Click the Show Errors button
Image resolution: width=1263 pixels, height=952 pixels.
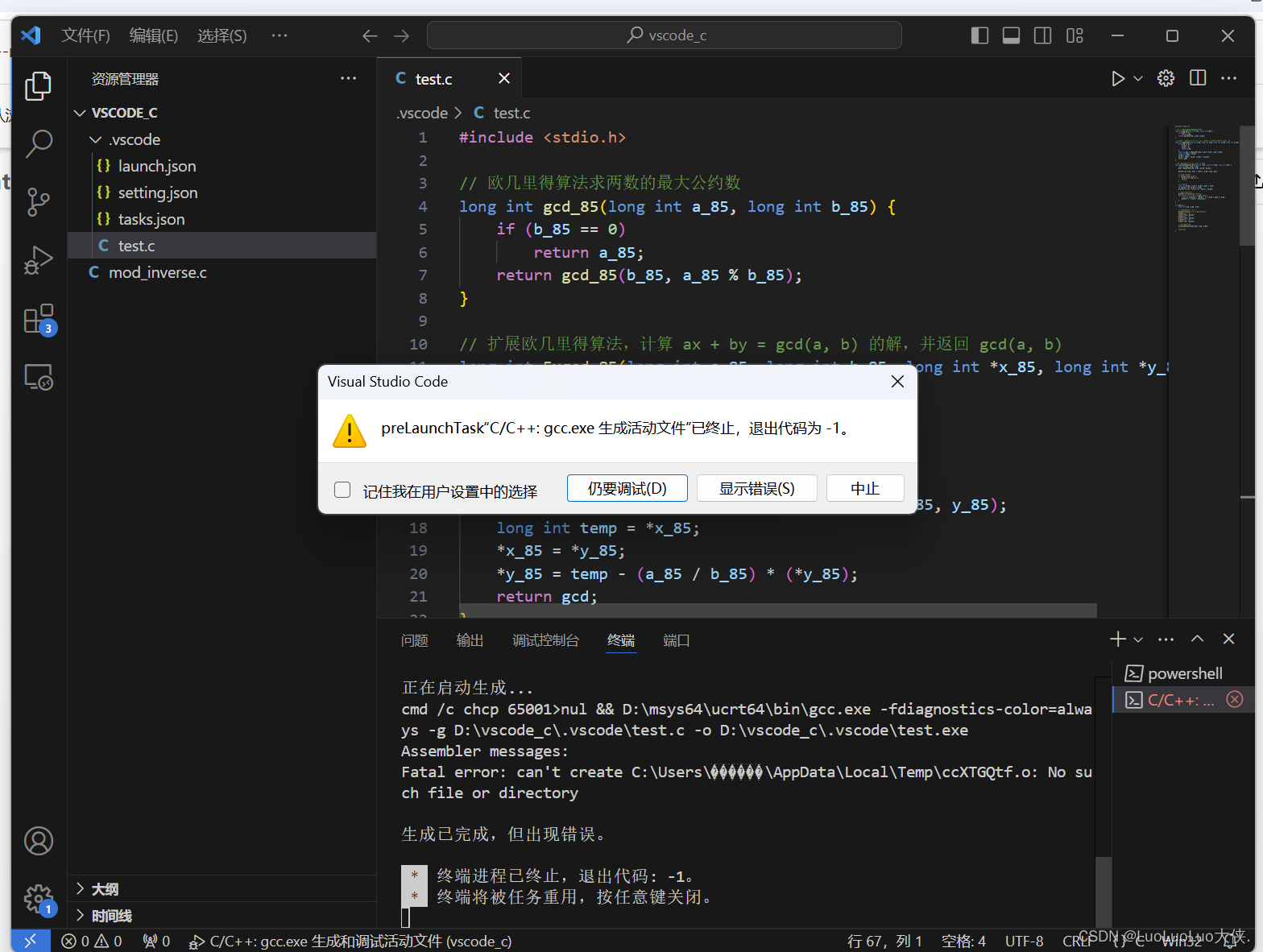[x=756, y=488]
